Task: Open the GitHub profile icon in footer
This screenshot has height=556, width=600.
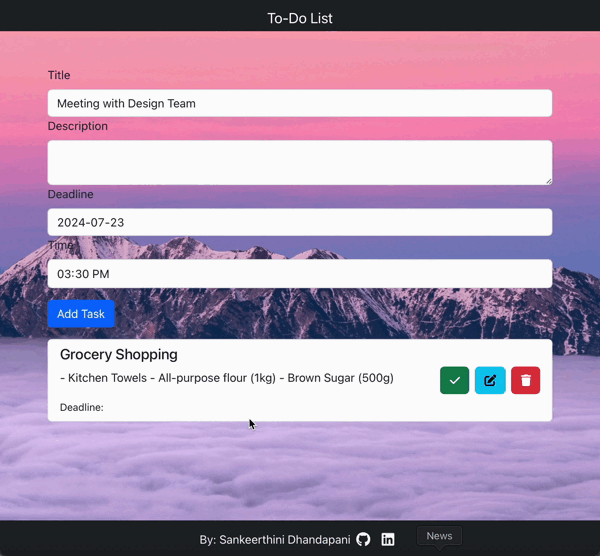Action: 363,539
